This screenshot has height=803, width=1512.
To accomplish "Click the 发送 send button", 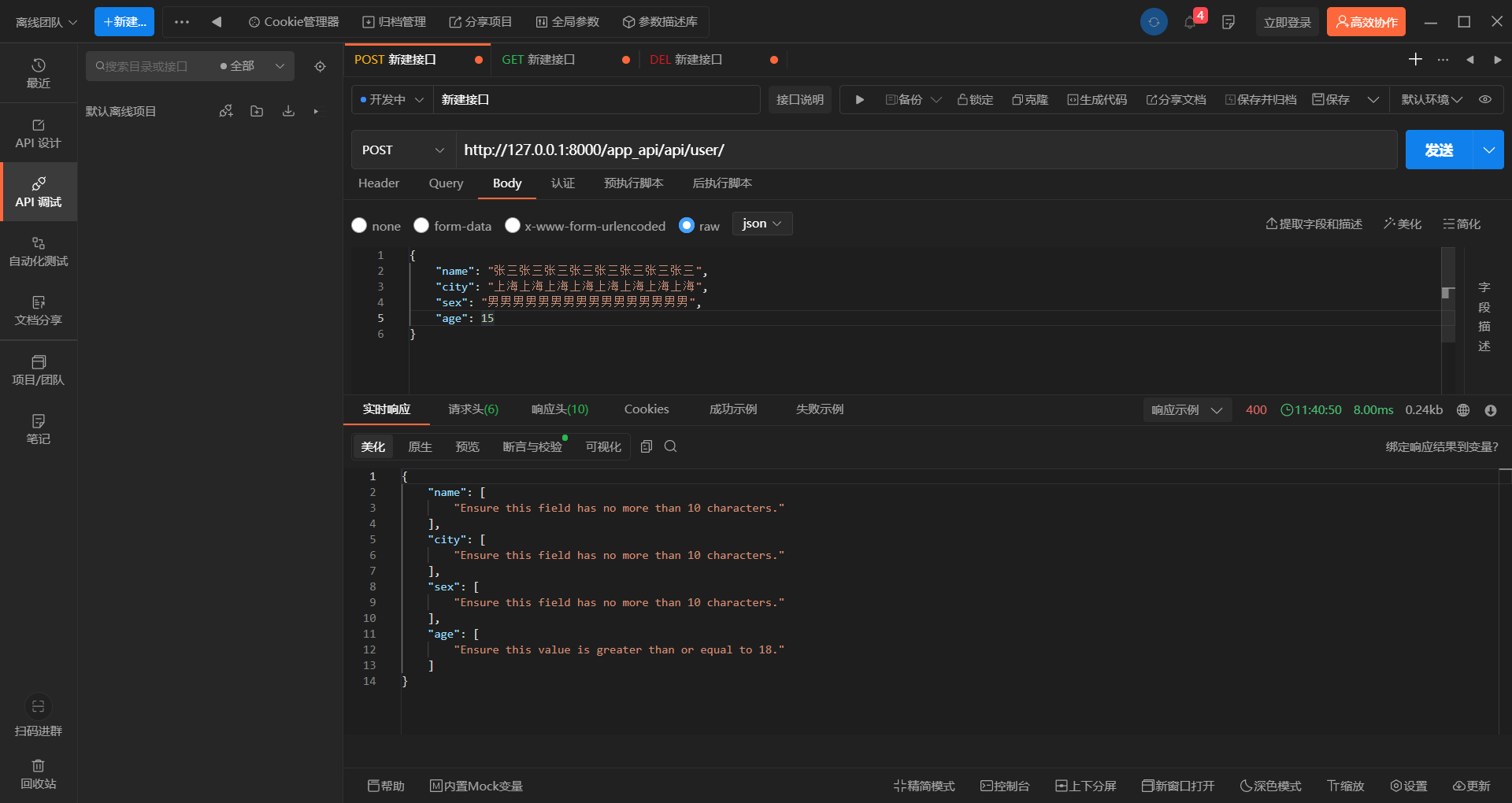I will [1439, 150].
